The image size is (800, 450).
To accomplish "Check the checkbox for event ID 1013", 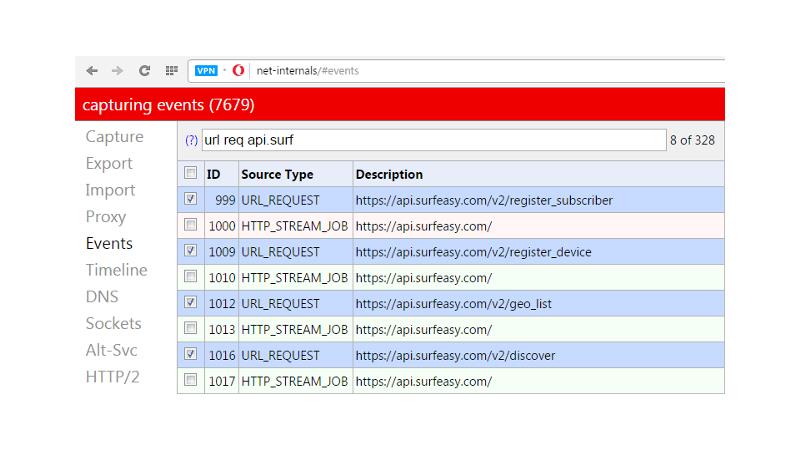I will pos(190,328).
